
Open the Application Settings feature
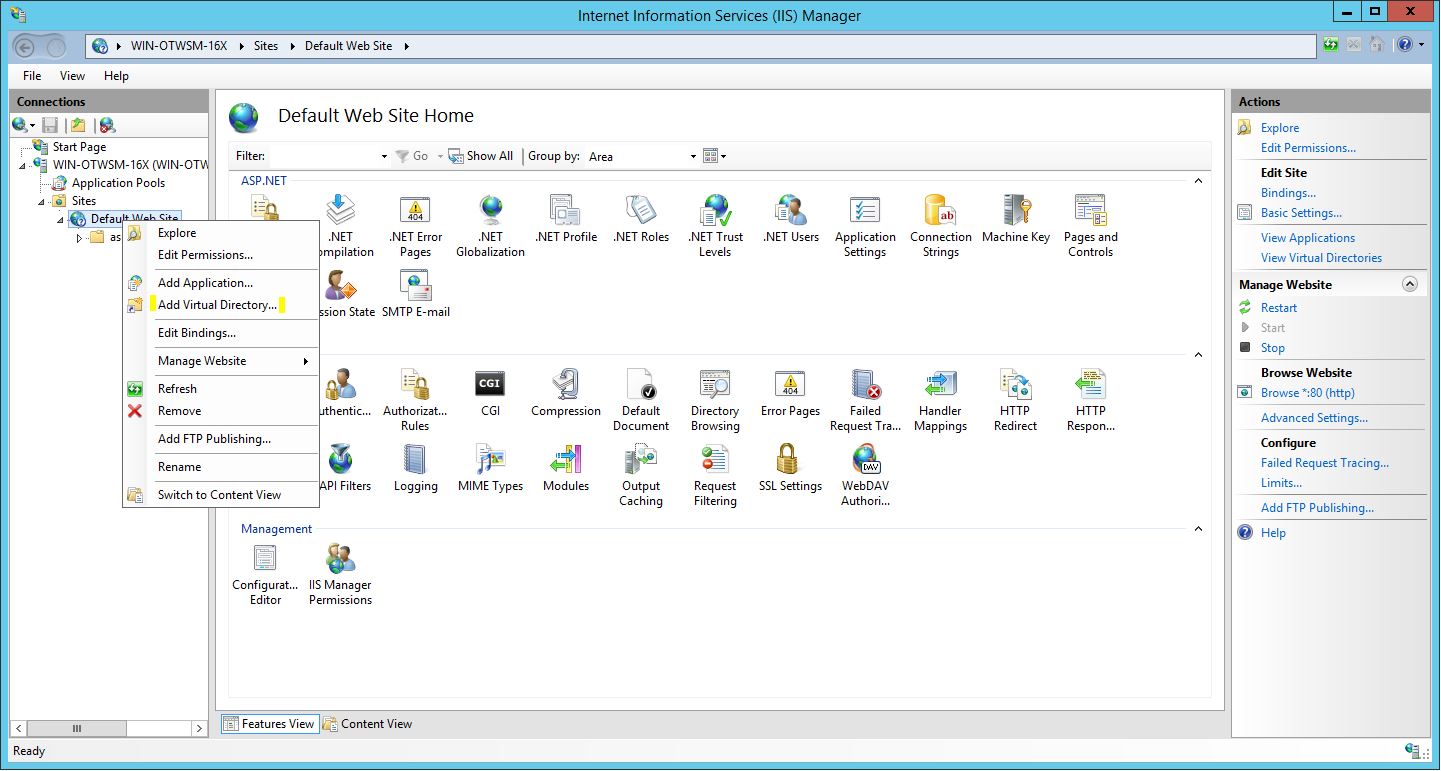click(x=865, y=226)
